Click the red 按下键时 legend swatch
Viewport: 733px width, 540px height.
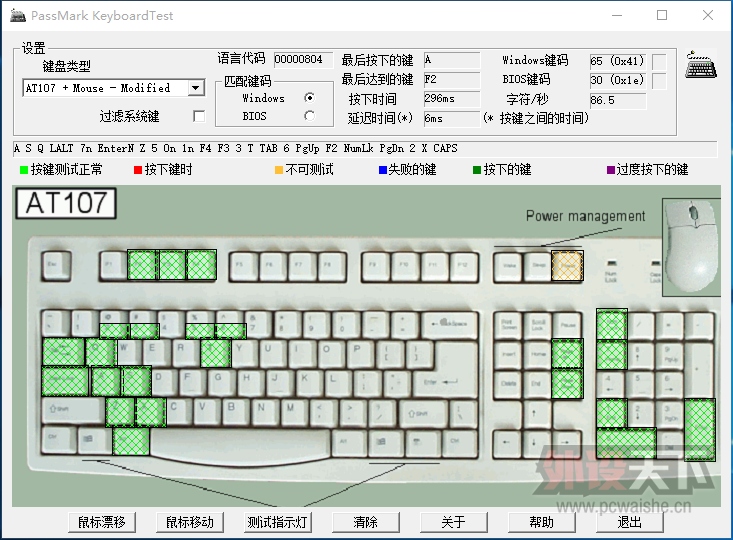pos(138,170)
